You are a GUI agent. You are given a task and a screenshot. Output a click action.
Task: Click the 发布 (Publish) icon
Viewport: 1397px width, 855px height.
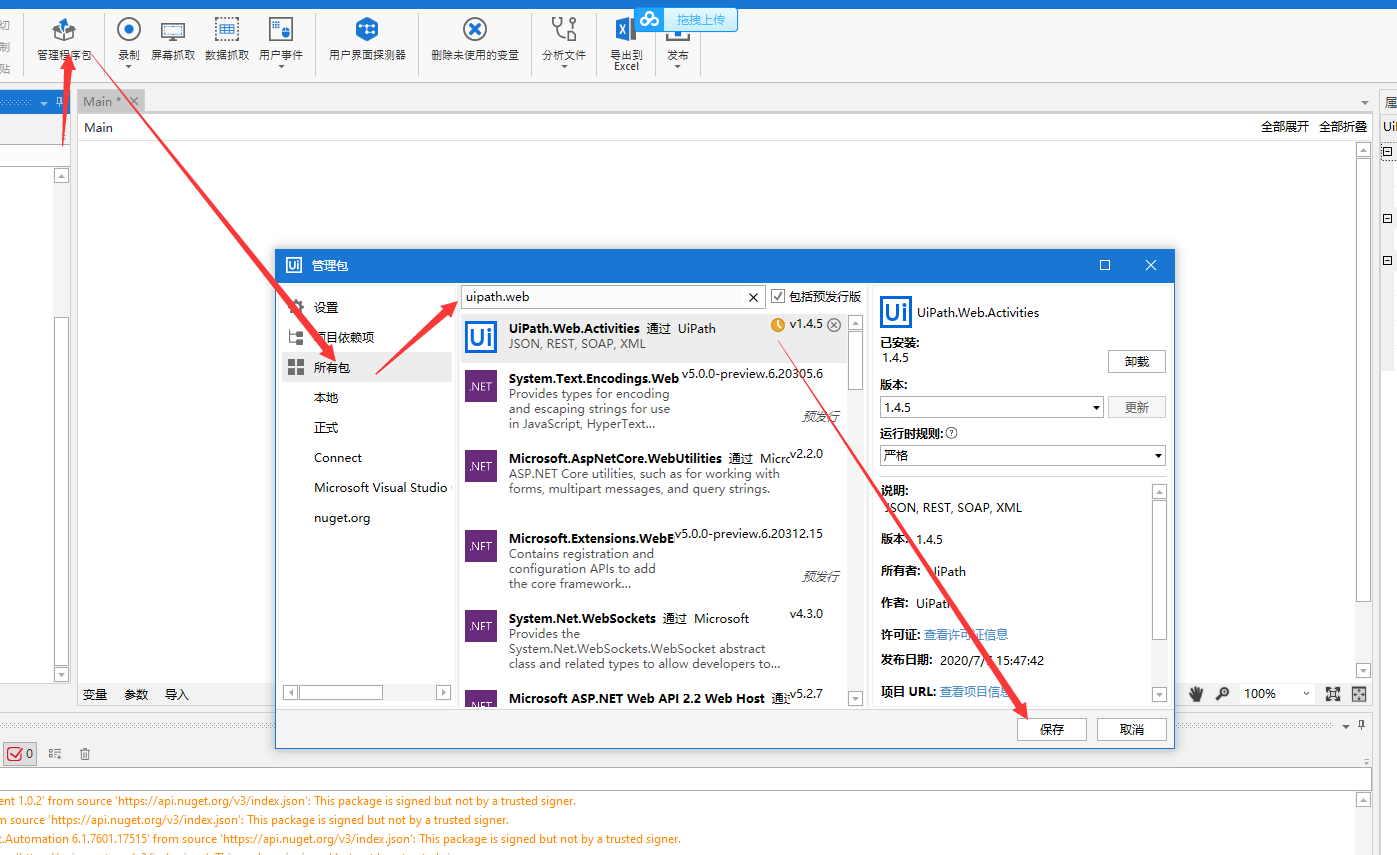(x=678, y=44)
